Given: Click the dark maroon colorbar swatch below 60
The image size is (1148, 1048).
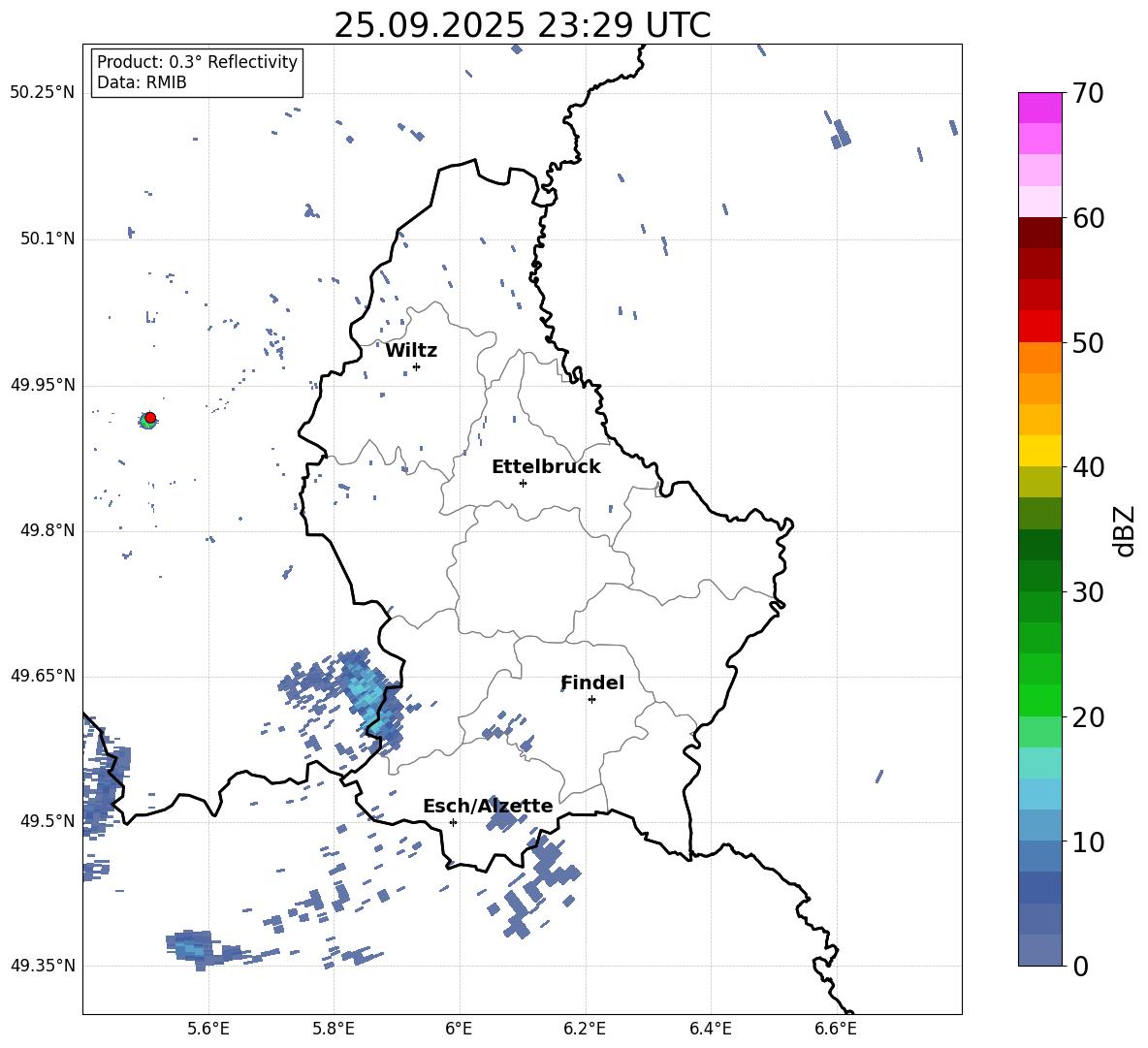Looking at the screenshot, I should pos(1039,233).
